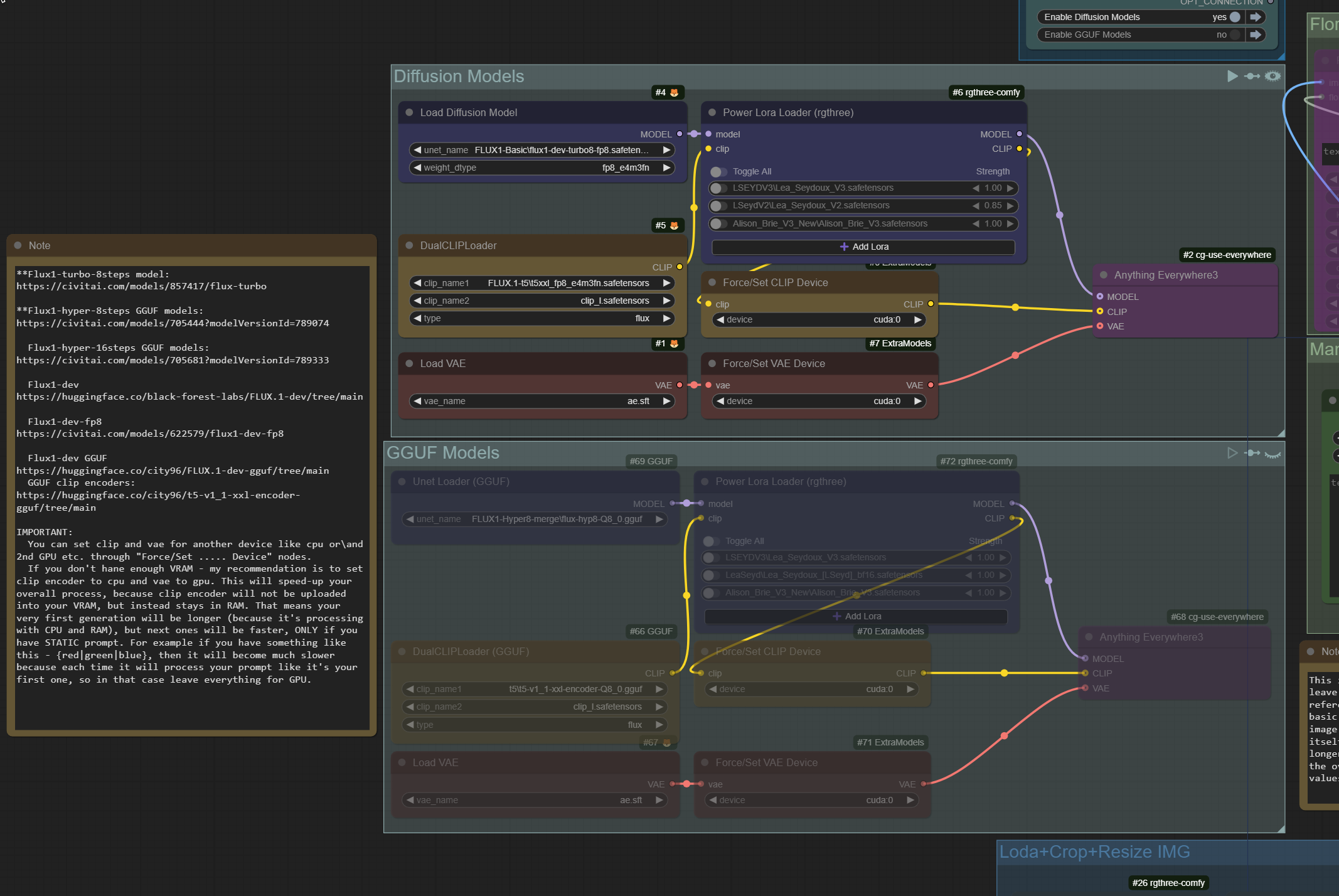The height and width of the screenshot is (896, 1339).
Task: Click the cuda:0 device field in Force/Set VAE Device
Action: 886,401
